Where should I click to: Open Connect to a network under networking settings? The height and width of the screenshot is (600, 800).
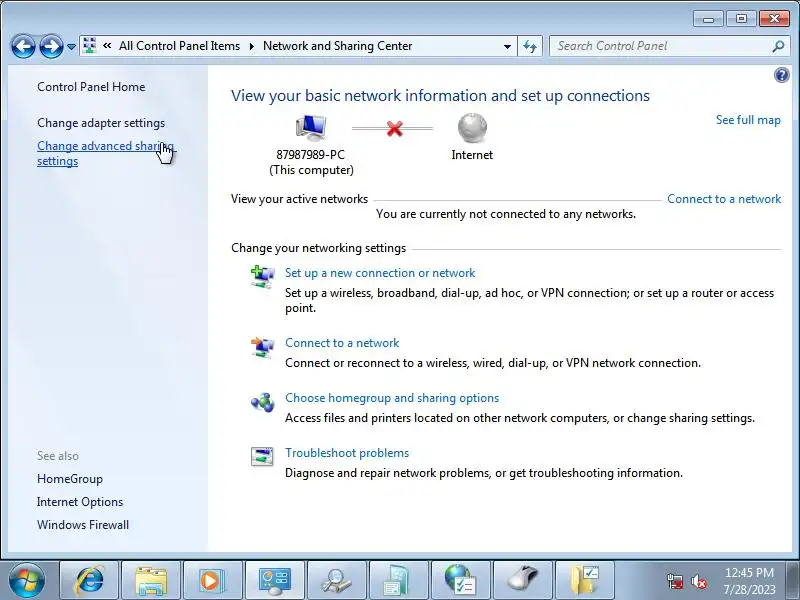[x=342, y=343]
